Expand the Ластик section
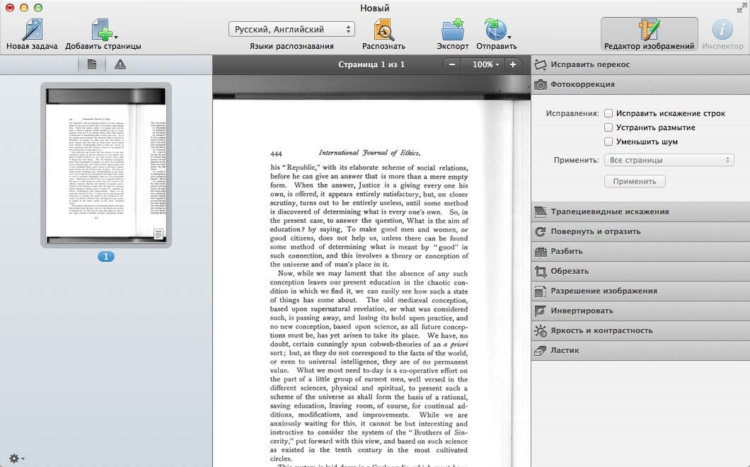The width and height of the screenshot is (750, 467). pos(641,350)
